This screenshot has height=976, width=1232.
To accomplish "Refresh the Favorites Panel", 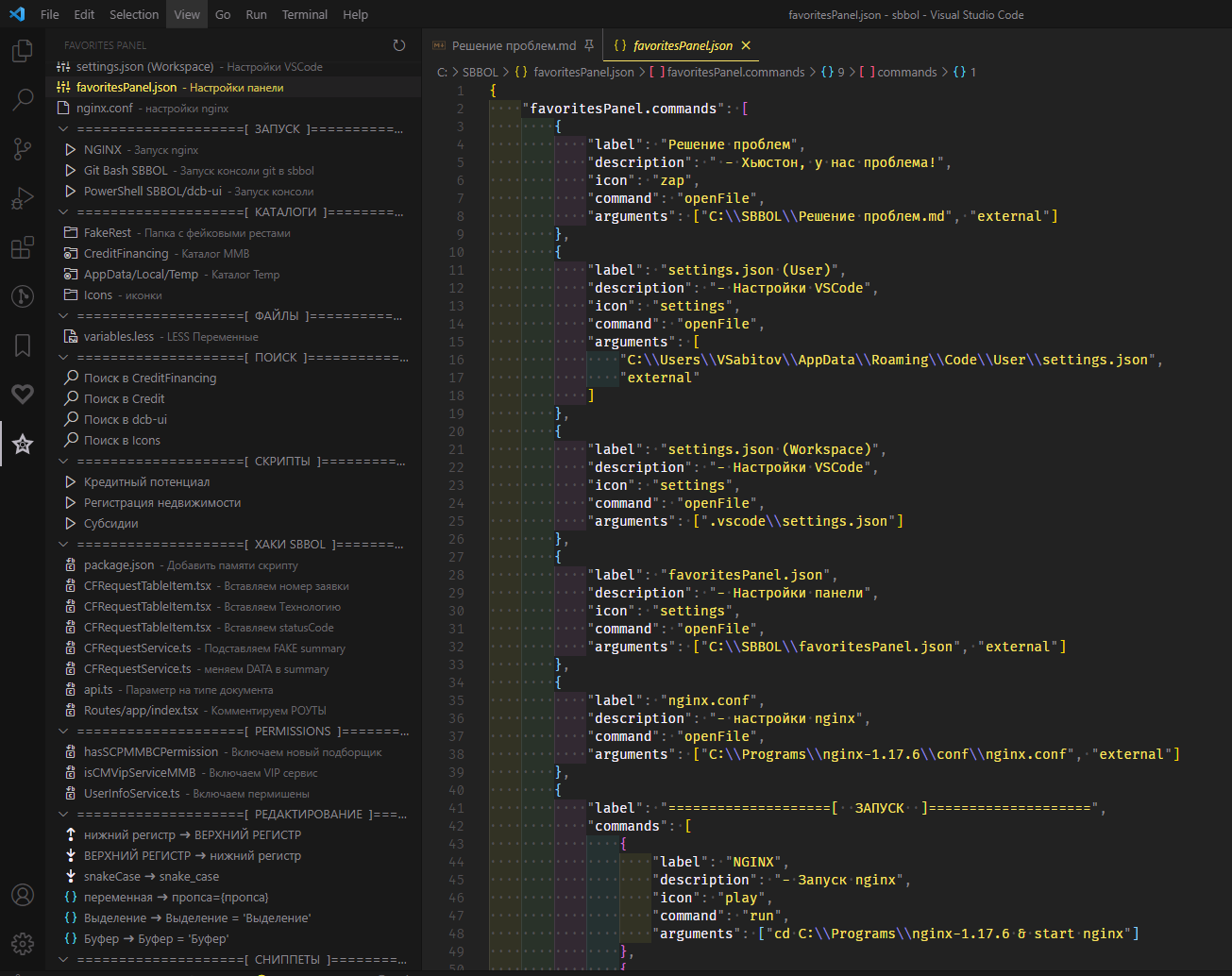I will click(399, 45).
